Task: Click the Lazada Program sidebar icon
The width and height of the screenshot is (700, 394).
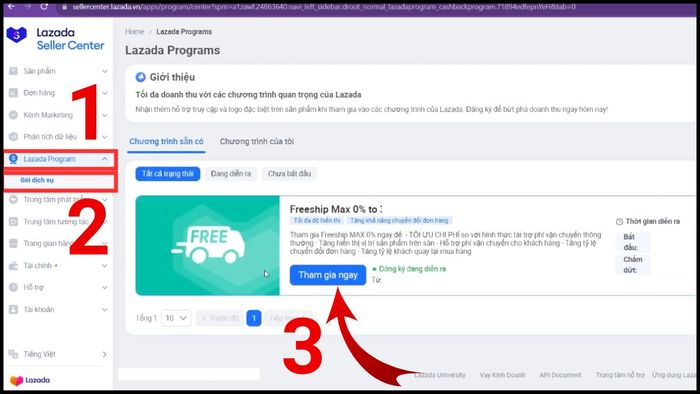Action: click(x=13, y=159)
